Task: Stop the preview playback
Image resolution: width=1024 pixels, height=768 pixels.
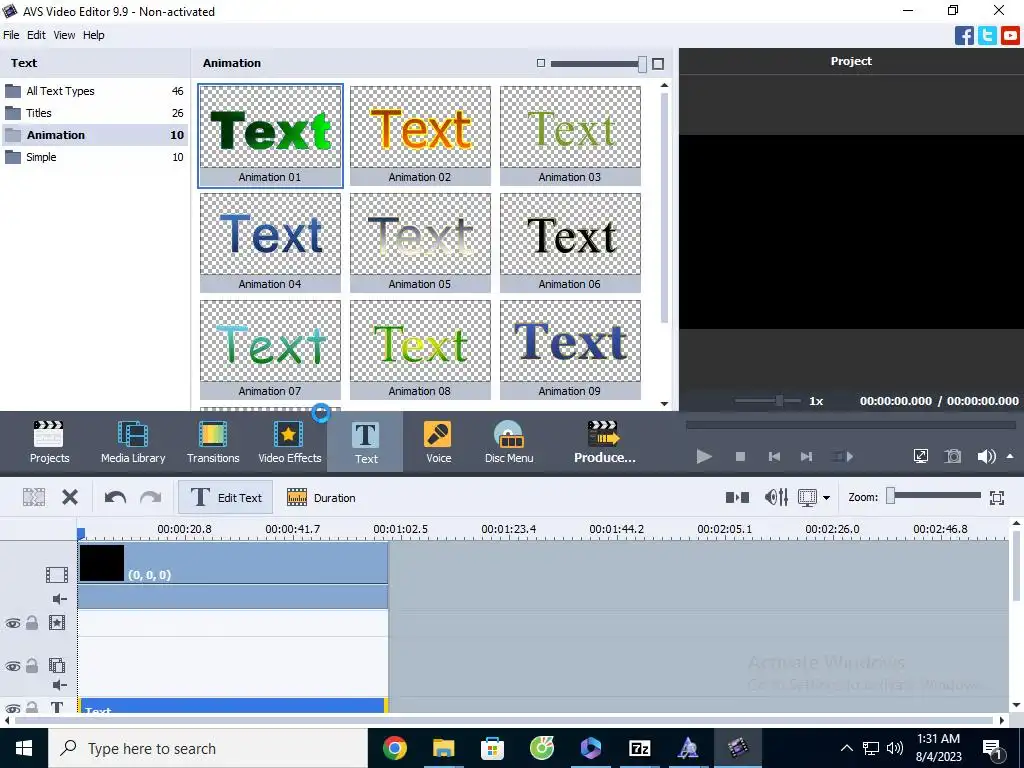Action: (x=740, y=456)
